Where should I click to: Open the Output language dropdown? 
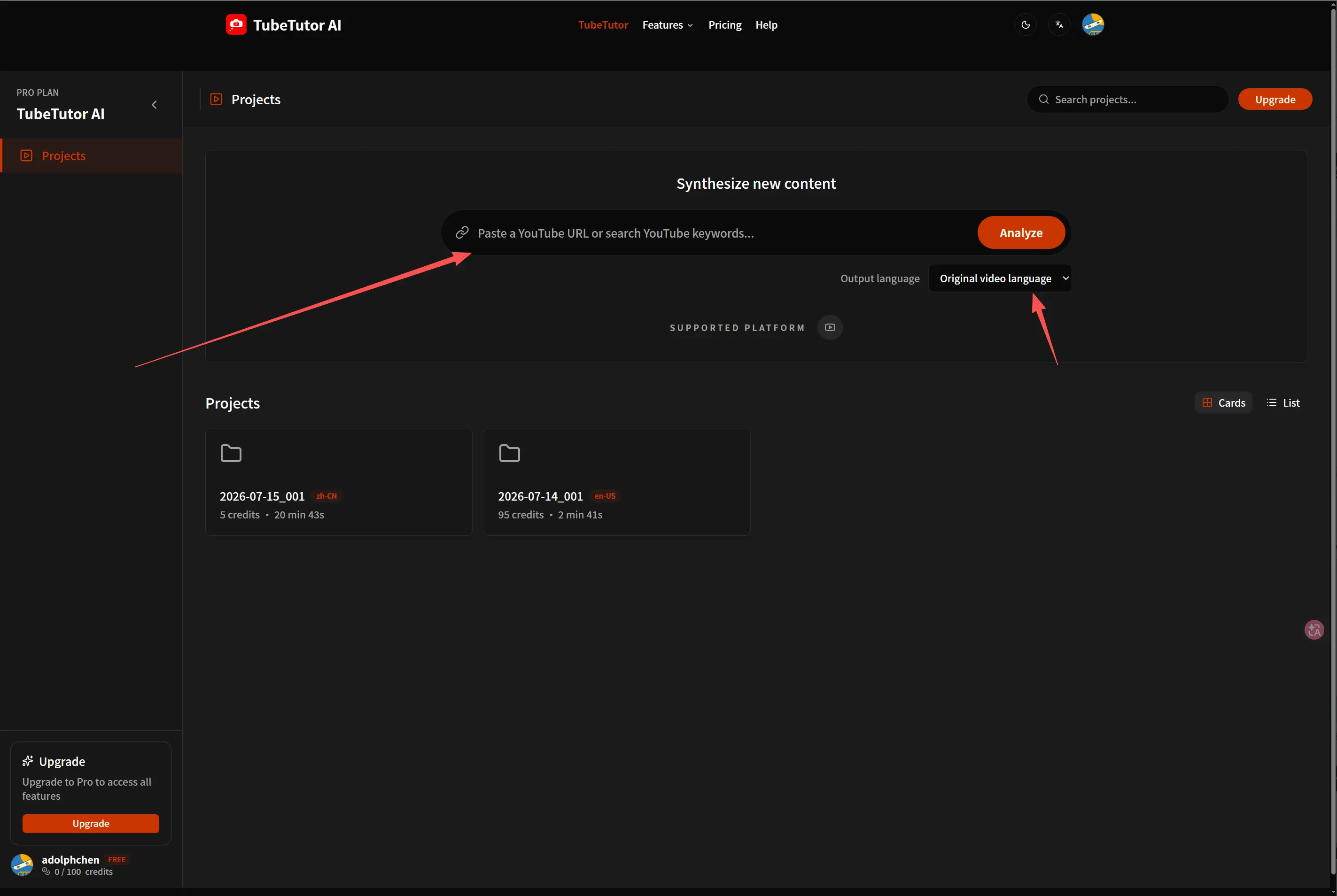pyautogui.click(x=1000, y=278)
